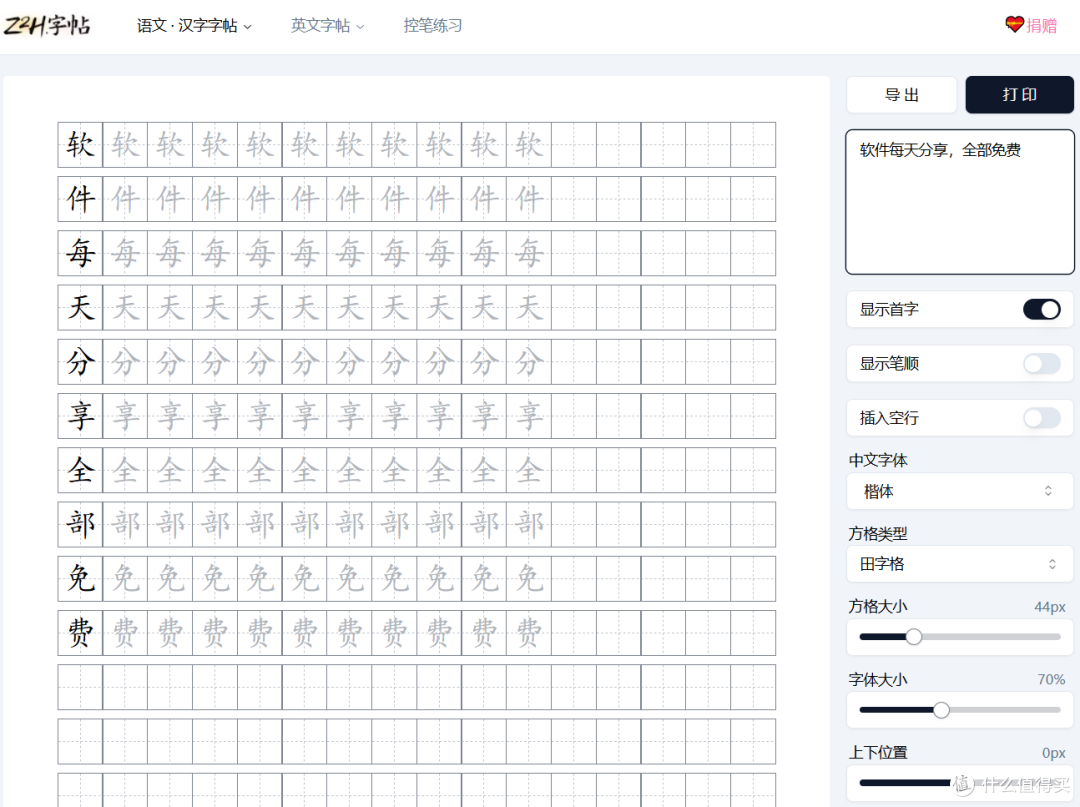Click the 上下位置 slider track

(959, 783)
